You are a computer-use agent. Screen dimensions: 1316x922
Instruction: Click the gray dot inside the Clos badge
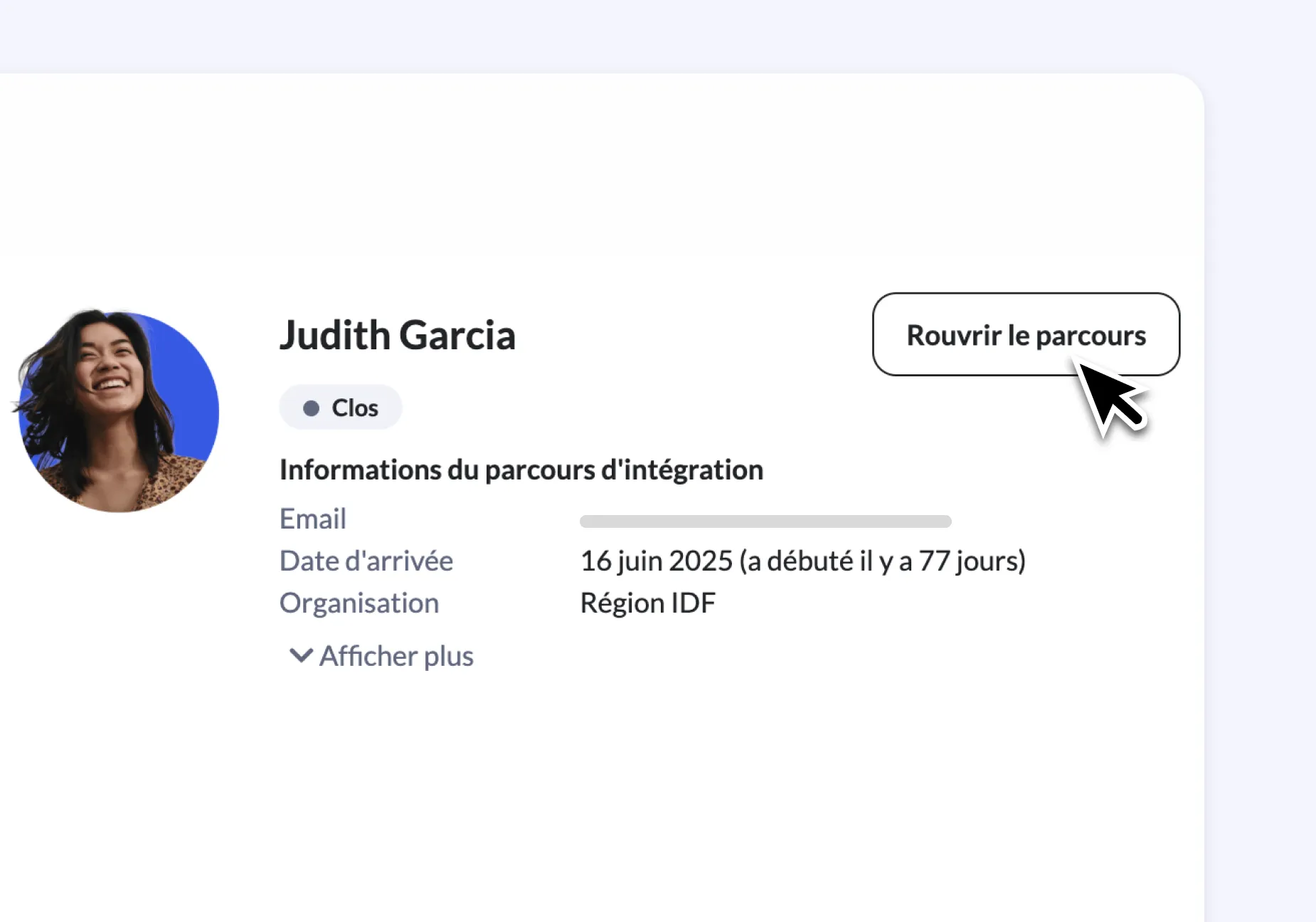click(x=311, y=408)
